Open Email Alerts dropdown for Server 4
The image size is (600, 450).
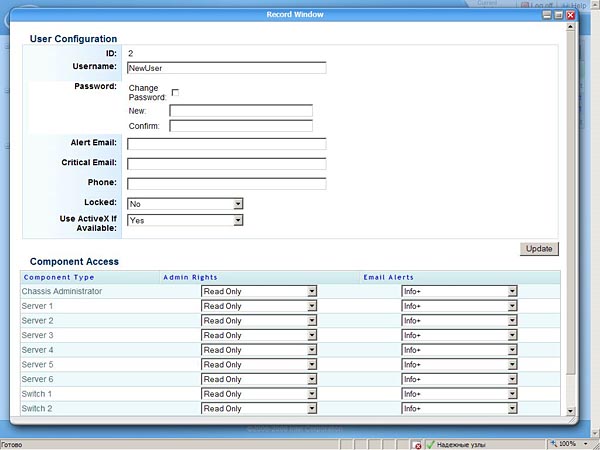pos(512,350)
